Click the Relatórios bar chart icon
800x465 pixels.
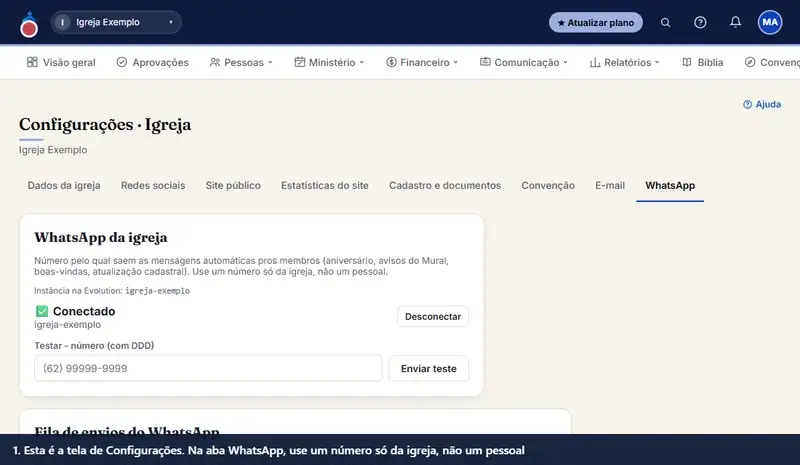595,62
